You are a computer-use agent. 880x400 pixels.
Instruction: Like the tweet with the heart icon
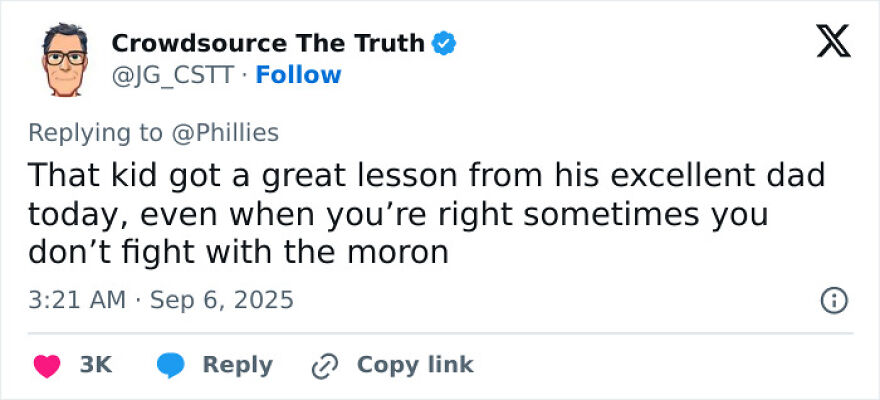pyautogui.click(x=47, y=366)
